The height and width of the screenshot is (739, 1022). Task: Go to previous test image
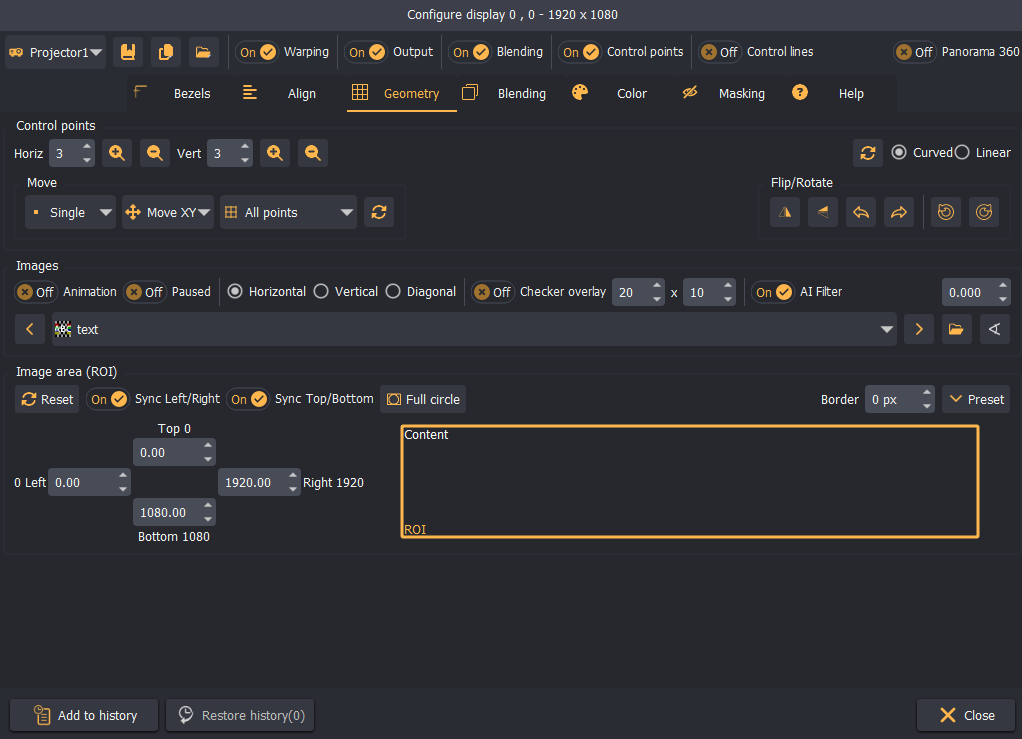30,329
